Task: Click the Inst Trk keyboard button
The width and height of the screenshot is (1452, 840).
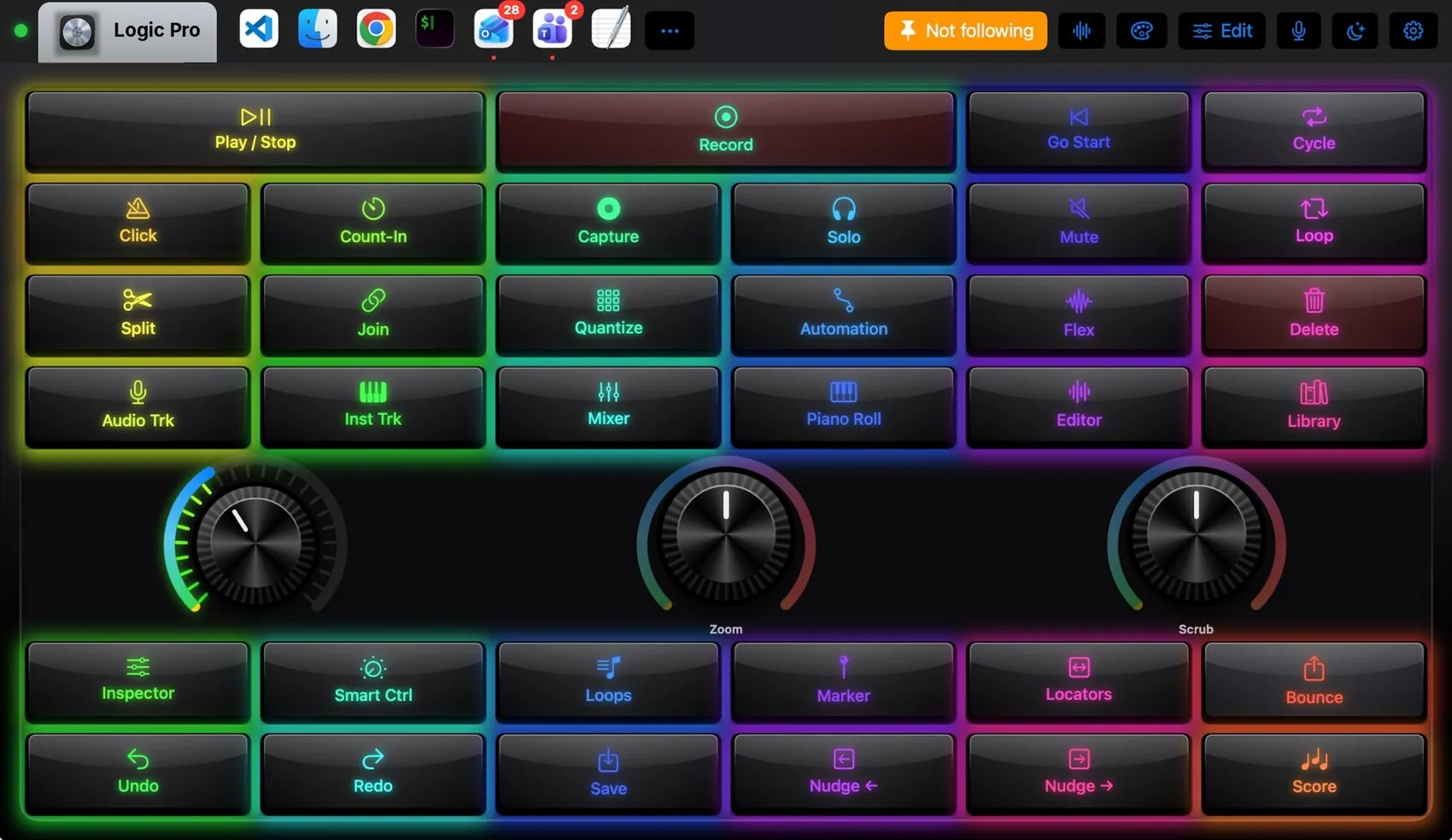Action: [x=373, y=406]
